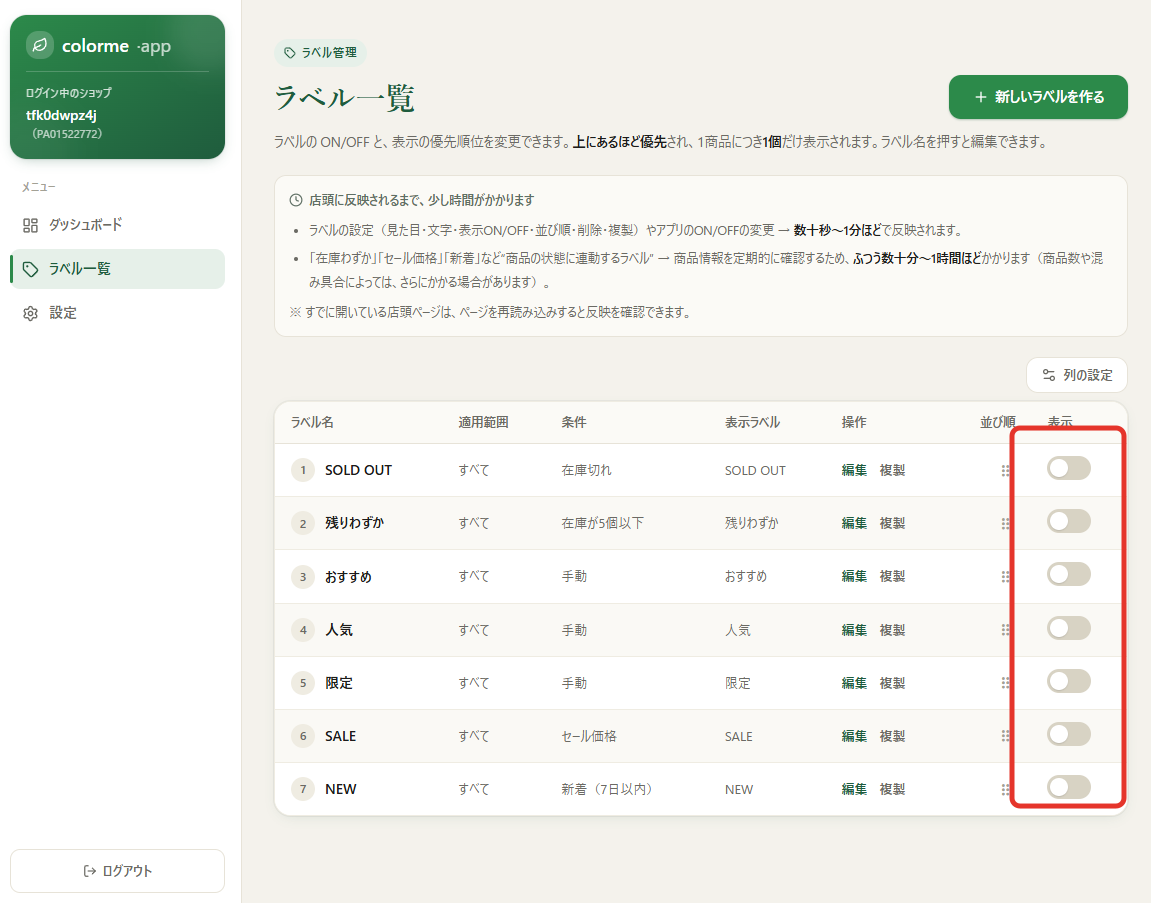This screenshot has height=903, width=1151.
Task: Open the 列の設定 column settings button
Action: (x=1077, y=375)
